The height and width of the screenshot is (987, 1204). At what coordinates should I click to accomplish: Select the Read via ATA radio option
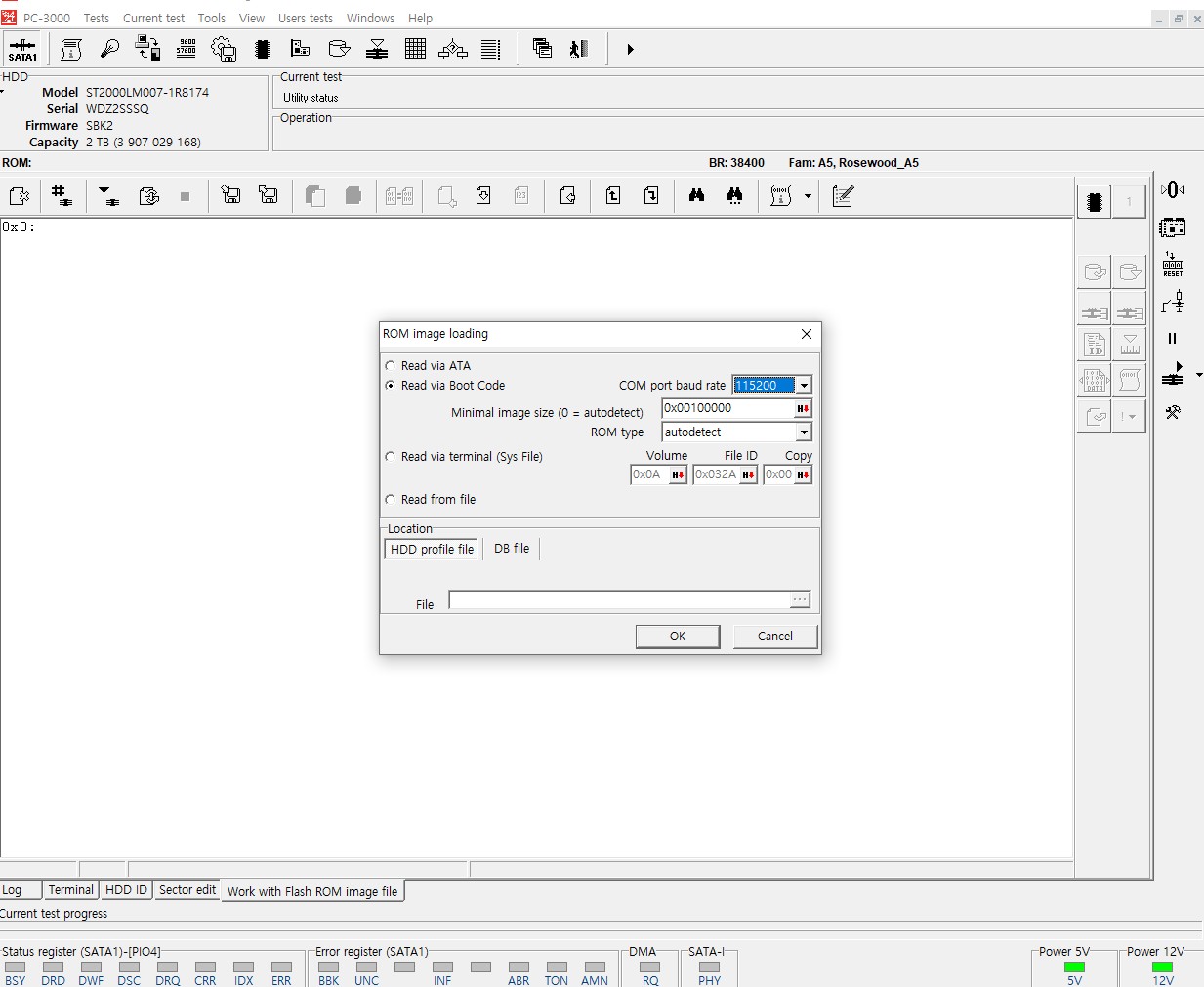click(x=391, y=366)
